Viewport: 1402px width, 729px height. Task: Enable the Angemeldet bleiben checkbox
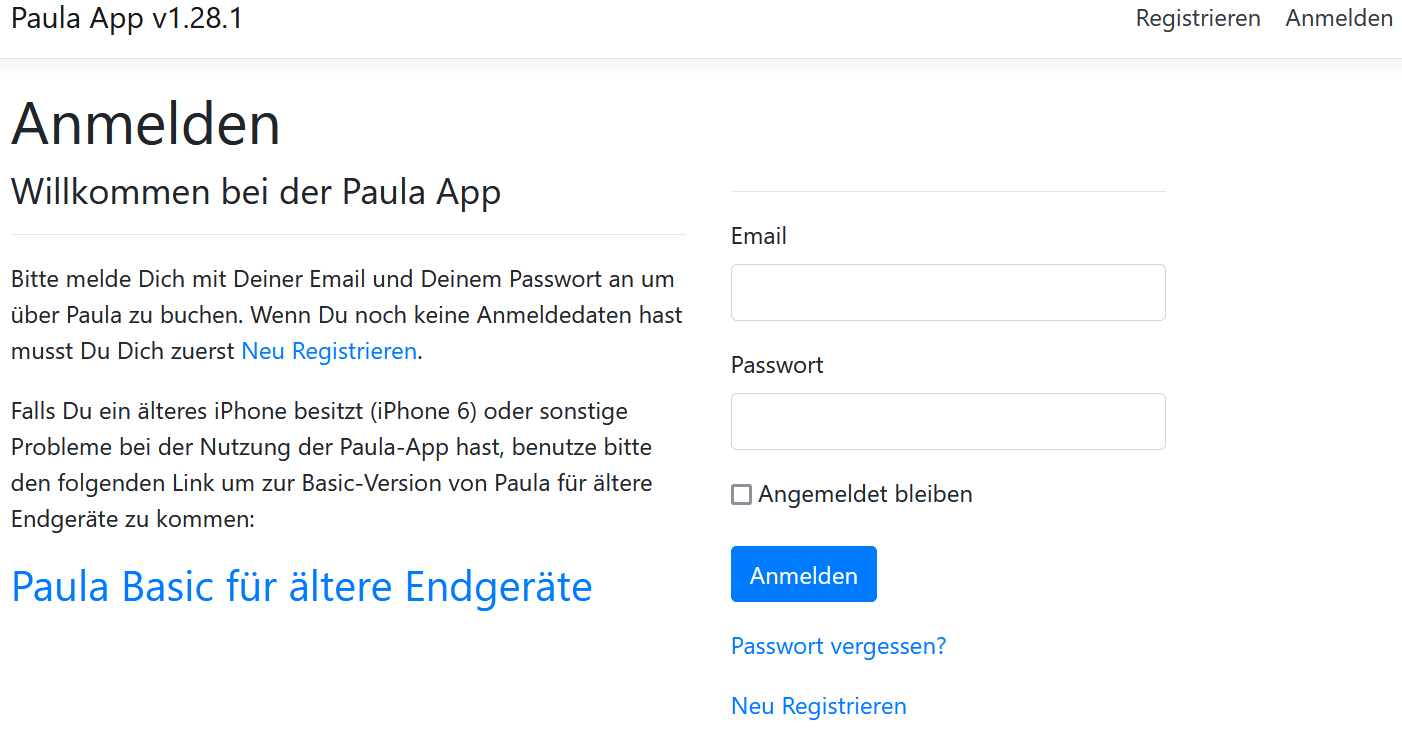pos(741,495)
